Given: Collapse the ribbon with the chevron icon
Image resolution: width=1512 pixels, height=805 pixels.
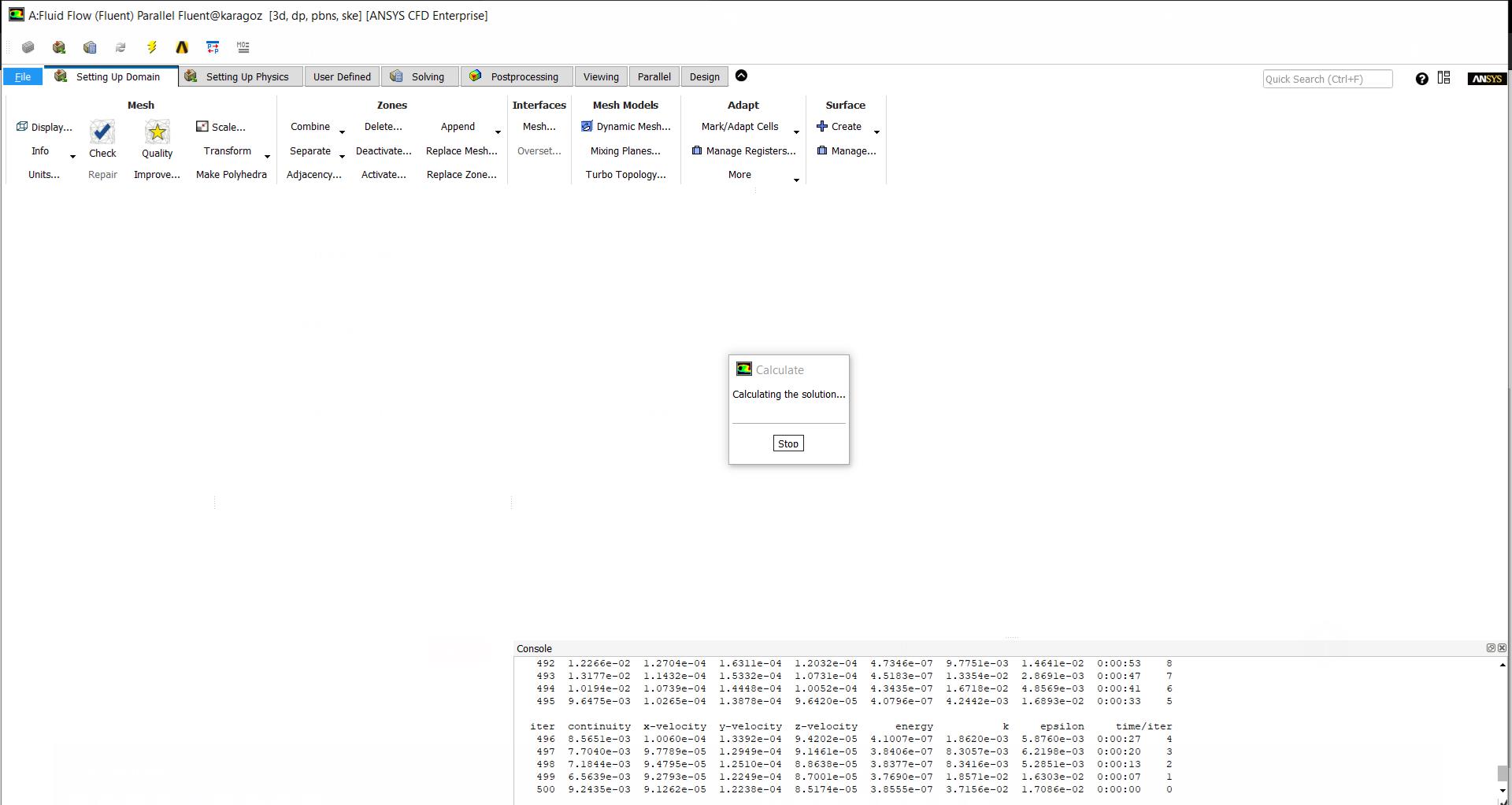Looking at the screenshot, I should tap(741, 76).
